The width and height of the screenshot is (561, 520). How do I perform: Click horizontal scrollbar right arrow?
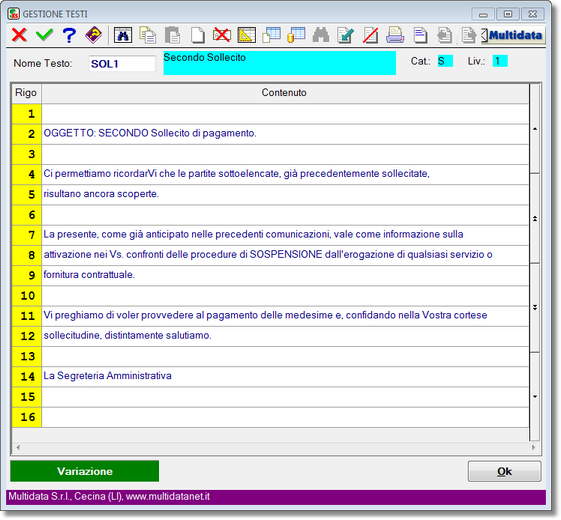[533, 447]
